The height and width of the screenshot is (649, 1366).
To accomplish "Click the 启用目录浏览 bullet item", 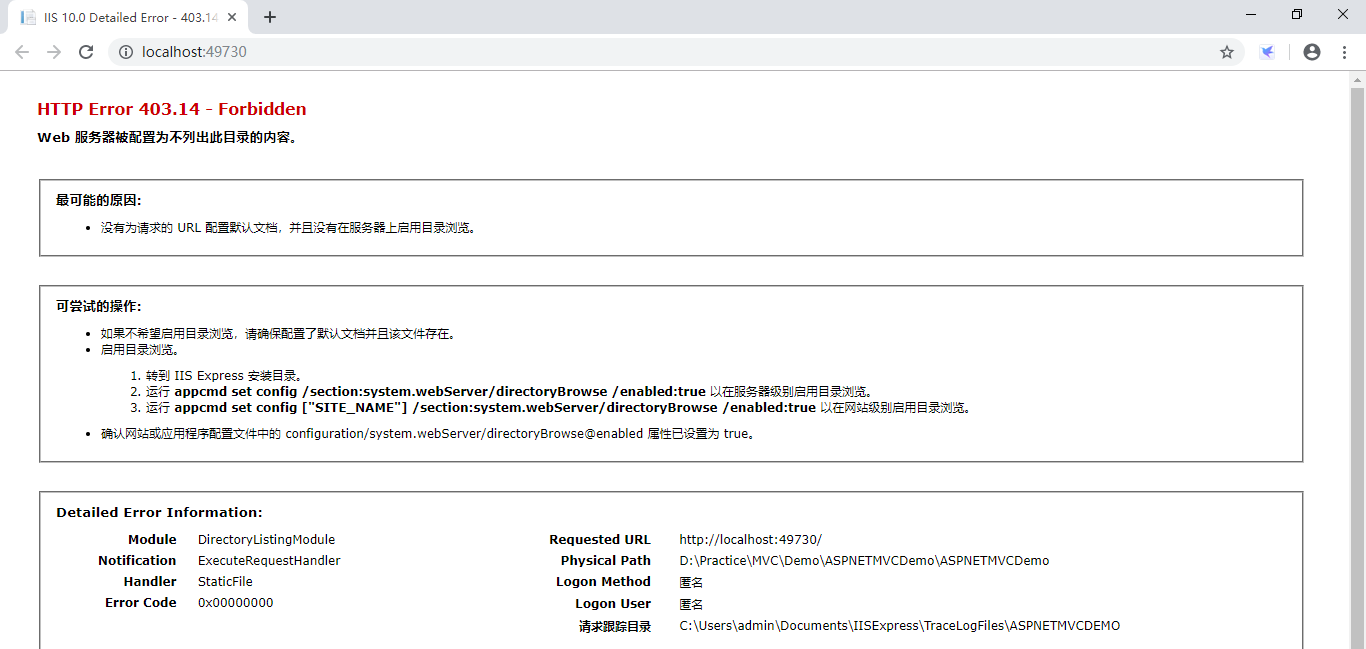I will pyautogui.click(x=140, y=350).
